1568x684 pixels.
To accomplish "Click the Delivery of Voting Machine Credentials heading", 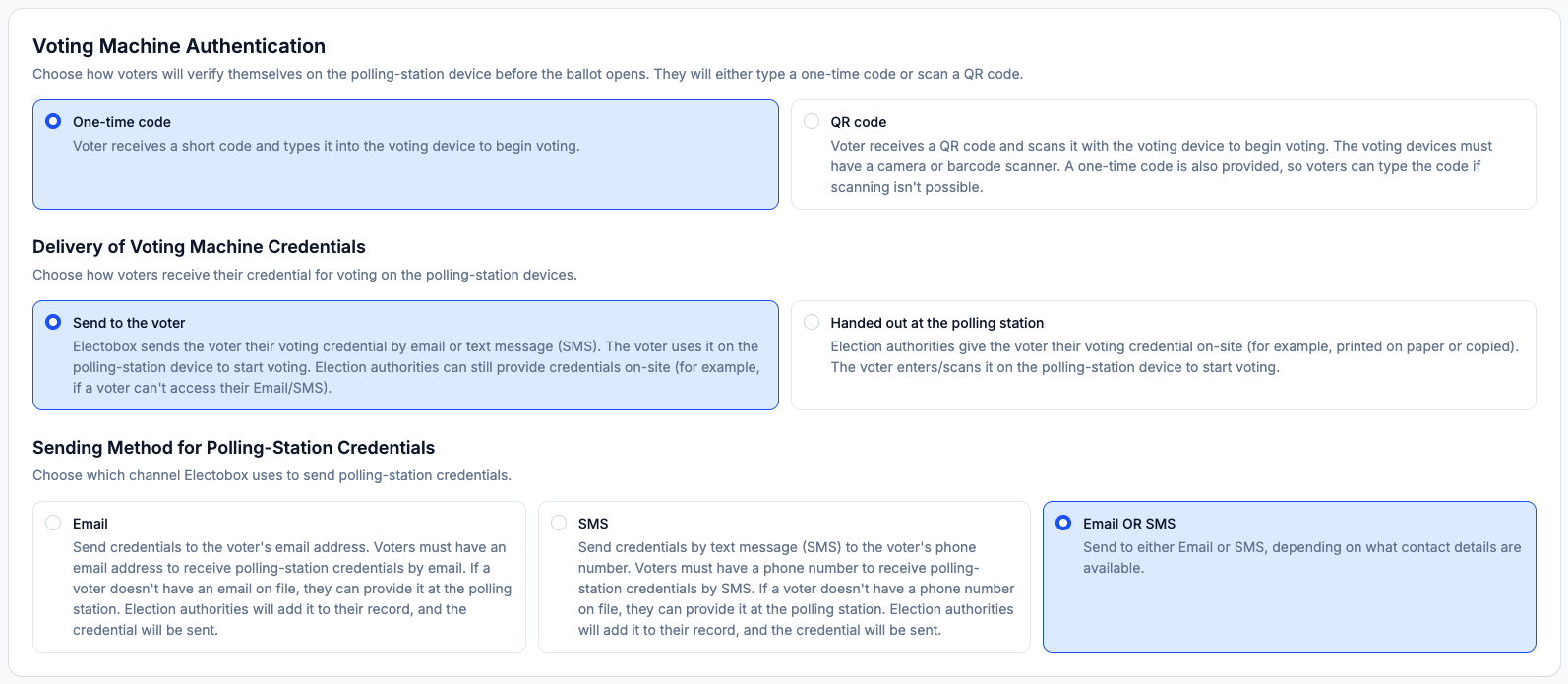I will point(200,247).
